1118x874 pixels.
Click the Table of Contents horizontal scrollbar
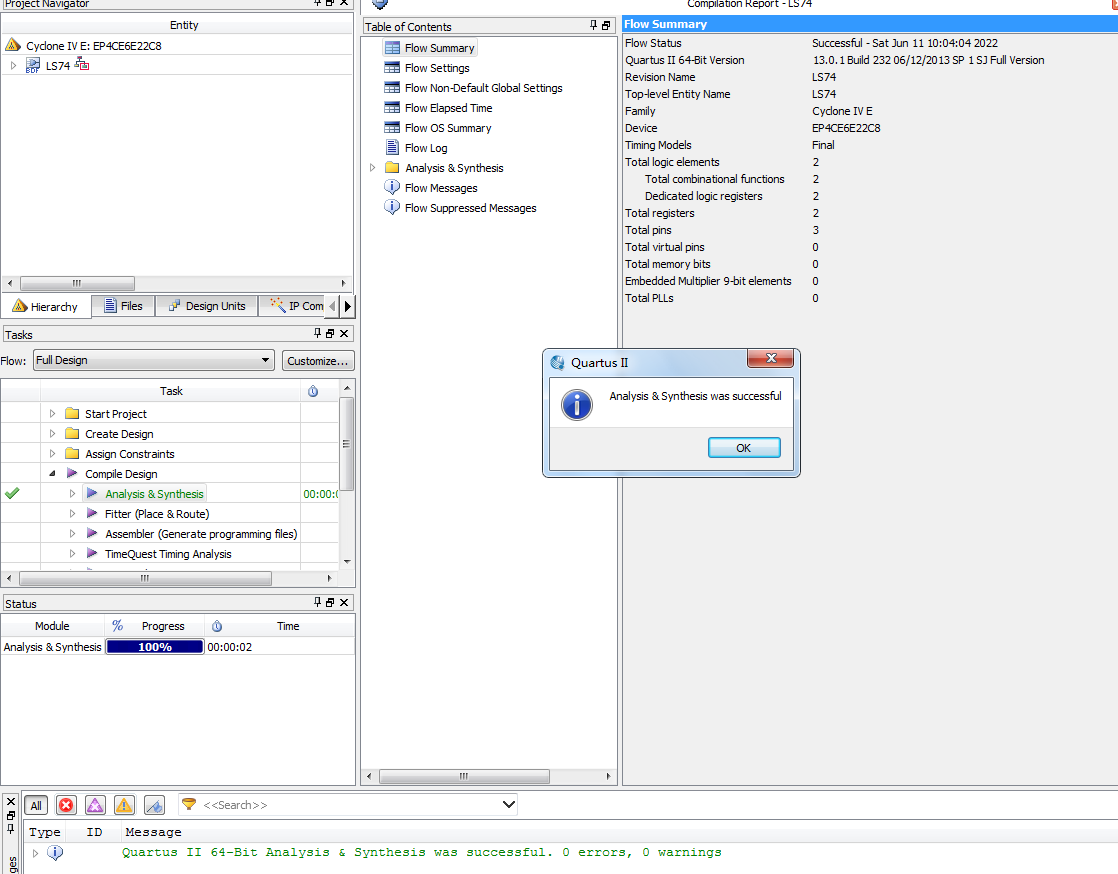(464, 776)
